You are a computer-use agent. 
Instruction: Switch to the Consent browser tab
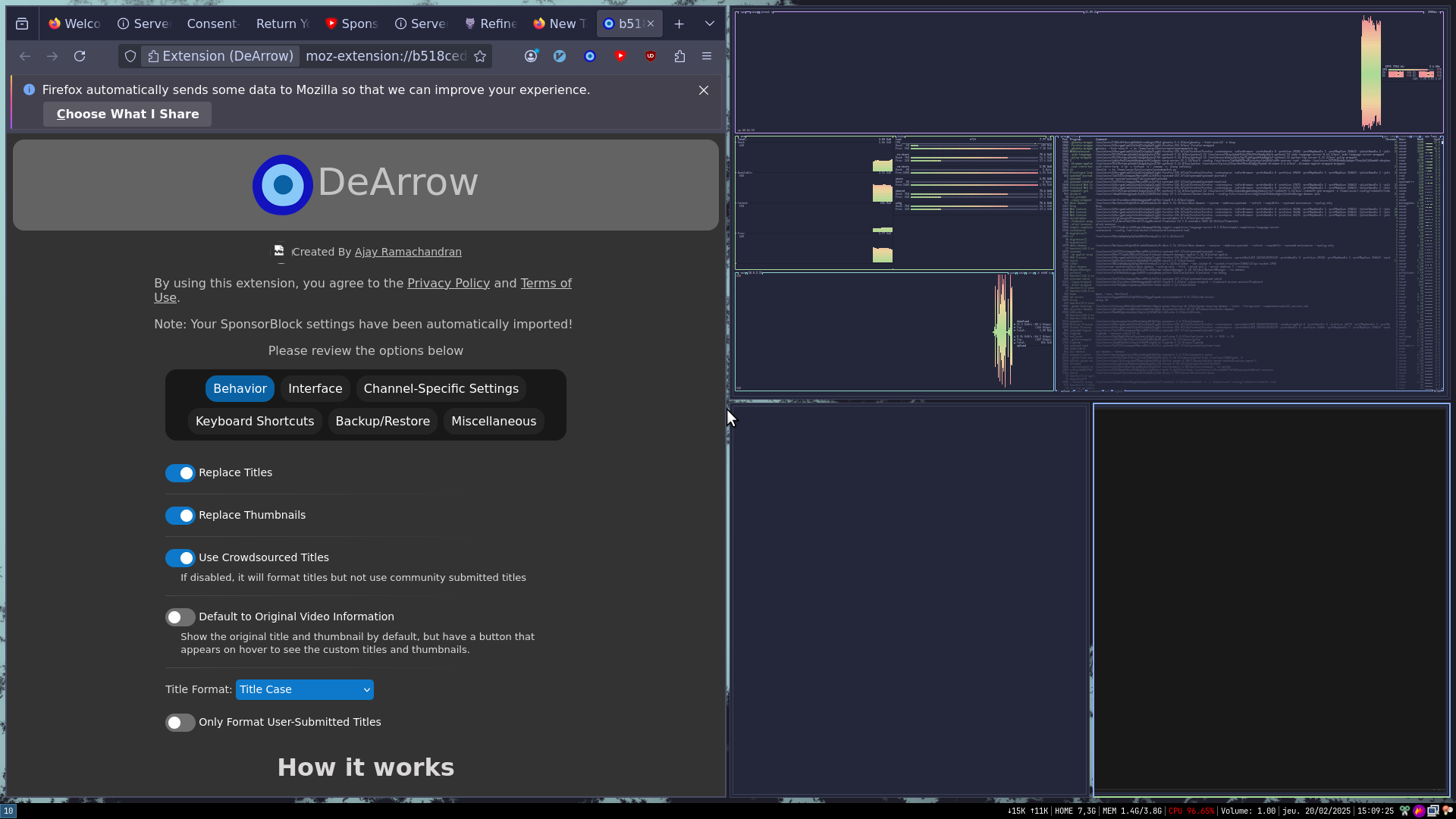(x=213, y=24)
